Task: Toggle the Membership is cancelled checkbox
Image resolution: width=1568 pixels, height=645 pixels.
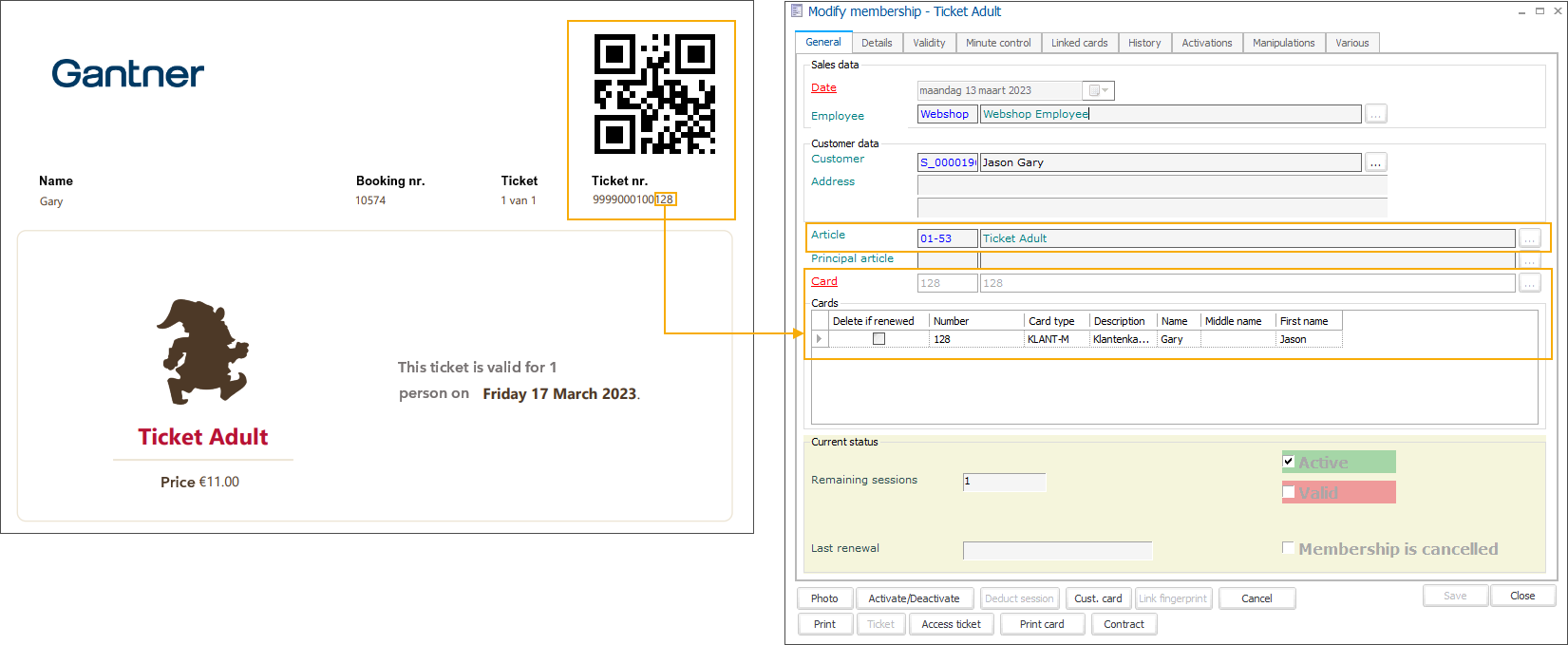Action: click(1288, 548)
